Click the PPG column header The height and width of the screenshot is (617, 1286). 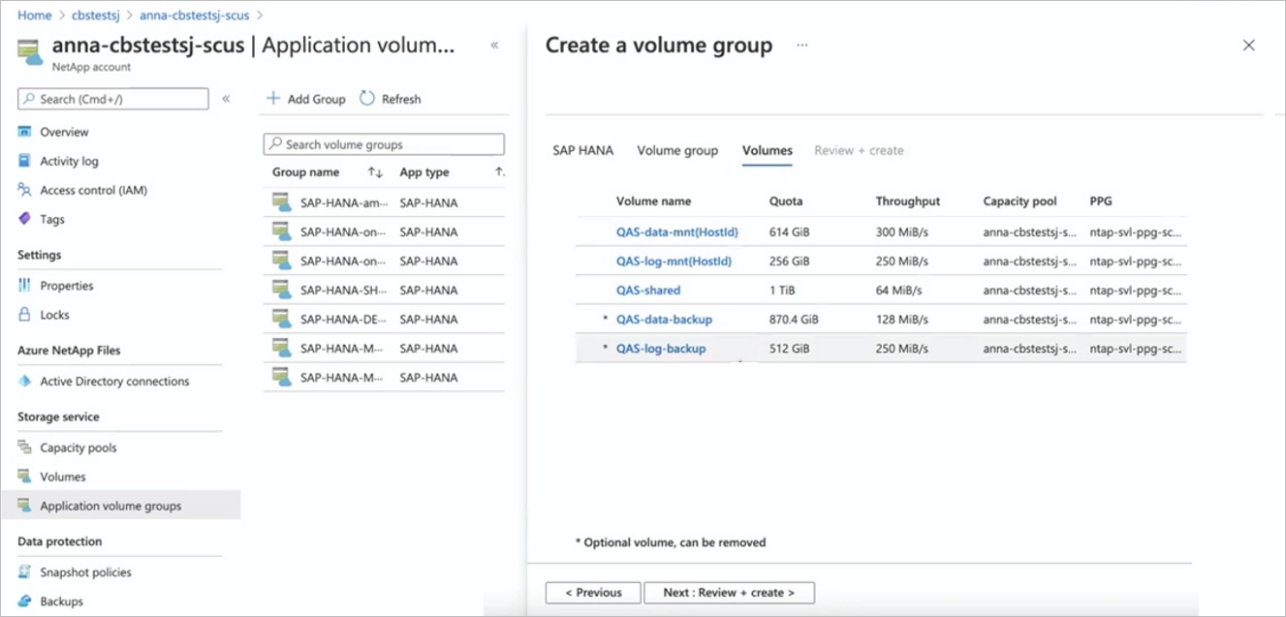click(x=1100, y=201)
